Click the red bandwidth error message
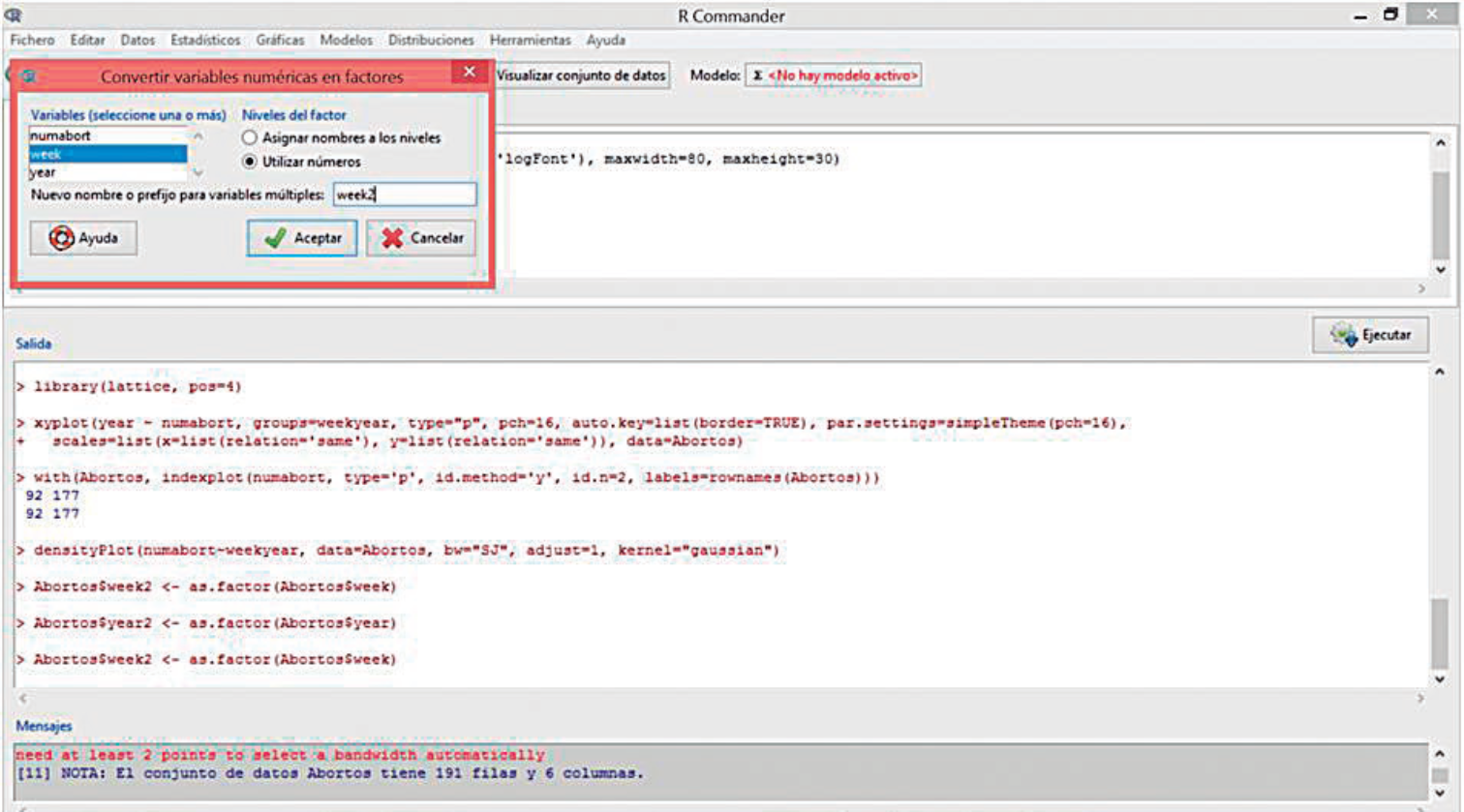The image size is (1464, 812). point(280,755)
